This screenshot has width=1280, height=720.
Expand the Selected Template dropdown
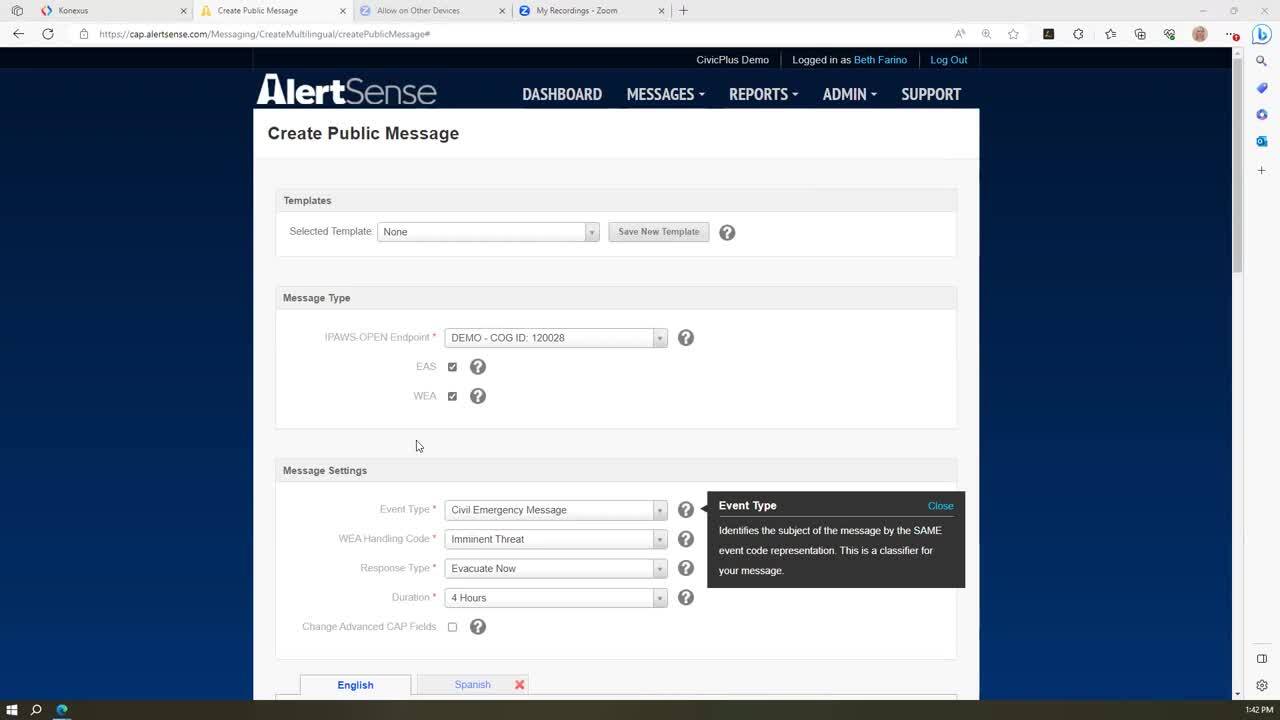[488, 232]
